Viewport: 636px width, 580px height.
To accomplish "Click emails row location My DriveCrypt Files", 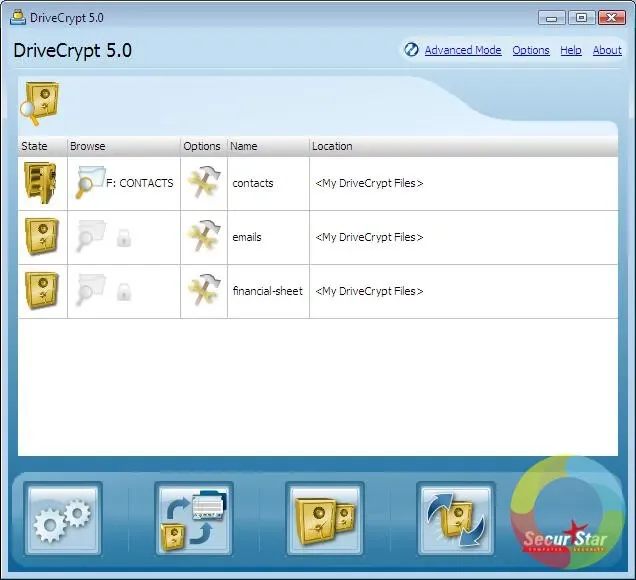I will [x=369, y=237].
